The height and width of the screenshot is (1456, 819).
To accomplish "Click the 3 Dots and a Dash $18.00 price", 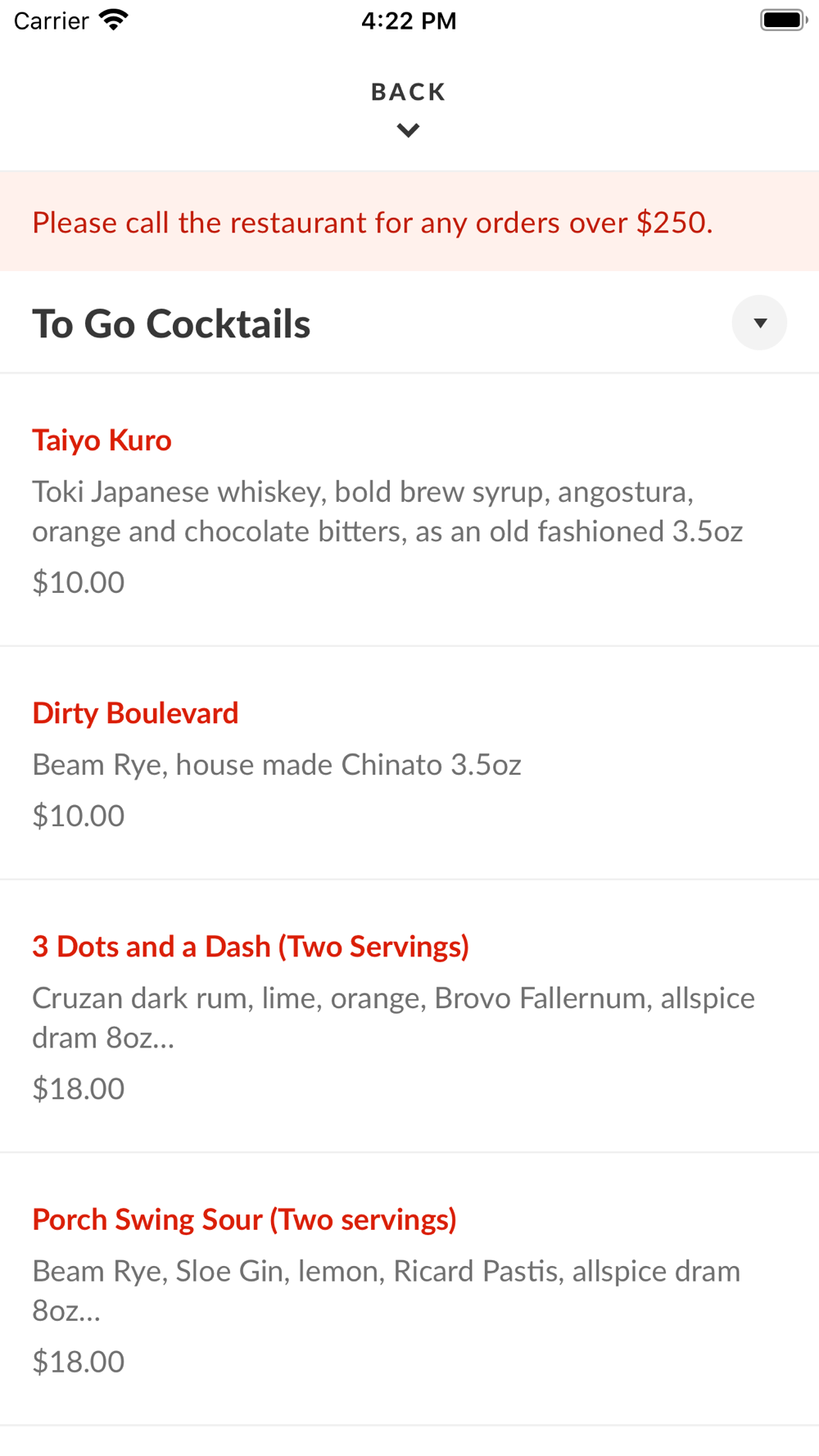I will 79,1088.
